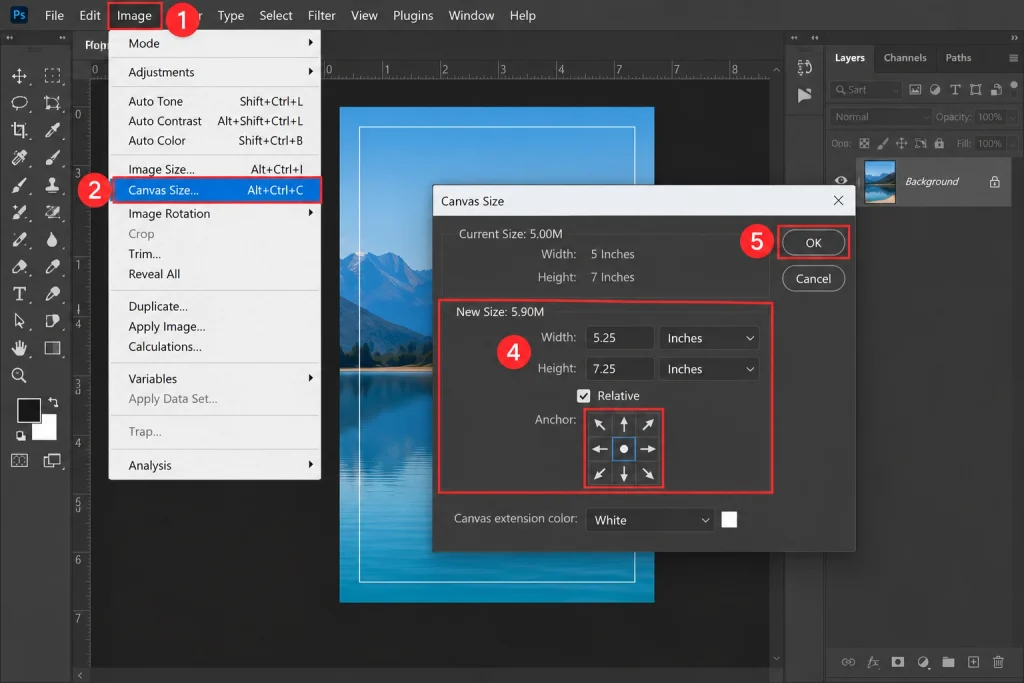Open the layer Fill dropdown arrow
The image size is (1024, 683).
[1012, 144]
